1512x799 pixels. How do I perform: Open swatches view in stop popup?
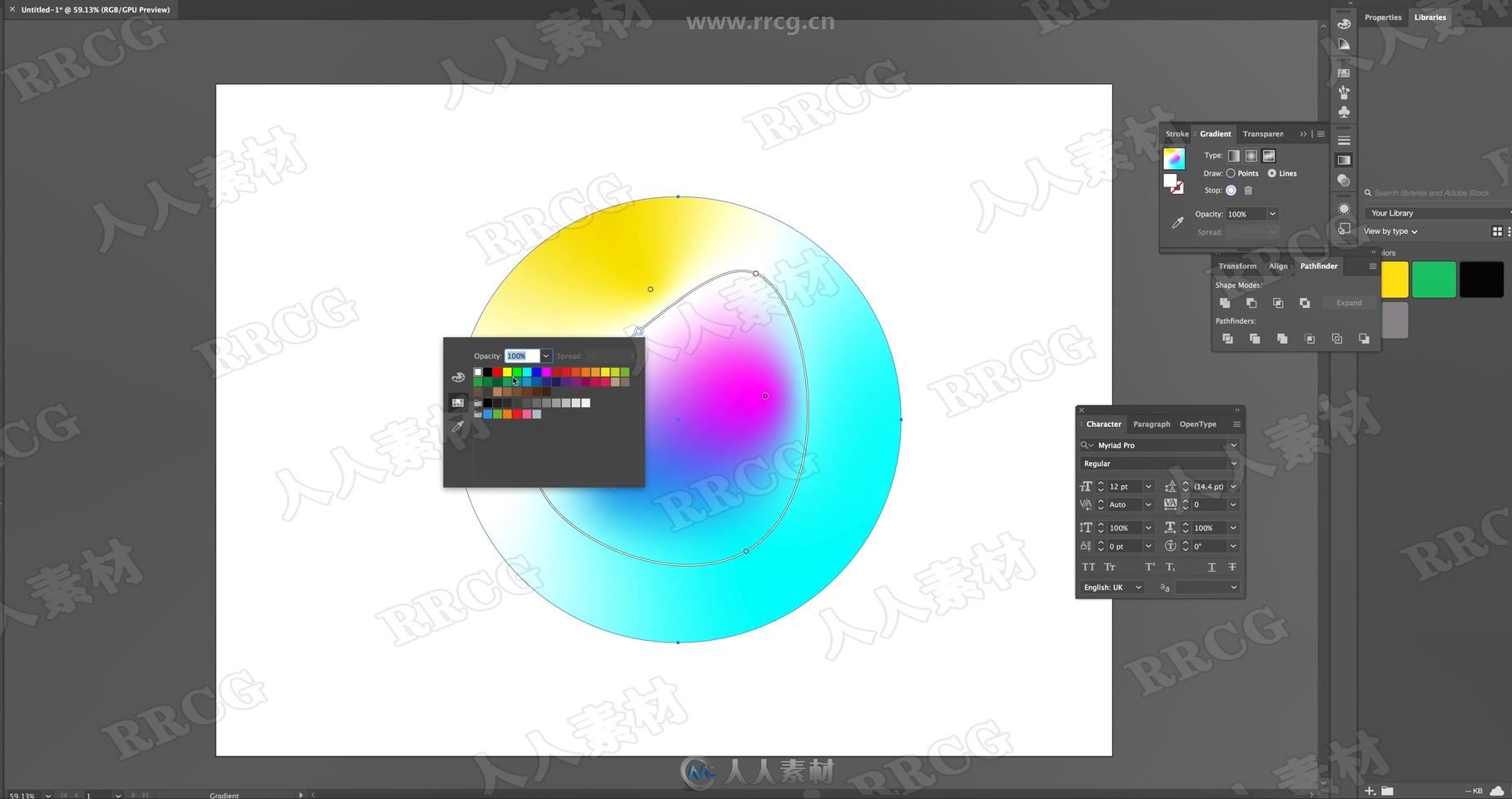click(x=458, y=402)
